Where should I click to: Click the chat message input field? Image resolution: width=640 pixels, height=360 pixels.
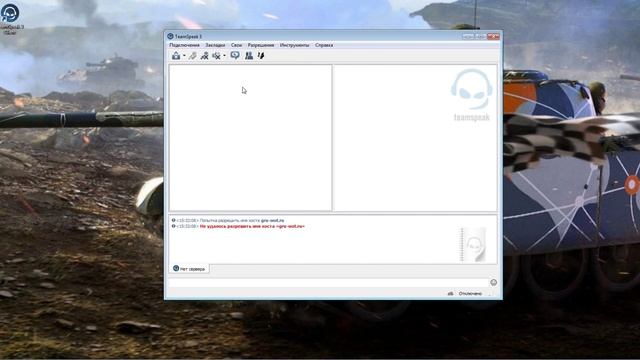click(x=329, y=282)
